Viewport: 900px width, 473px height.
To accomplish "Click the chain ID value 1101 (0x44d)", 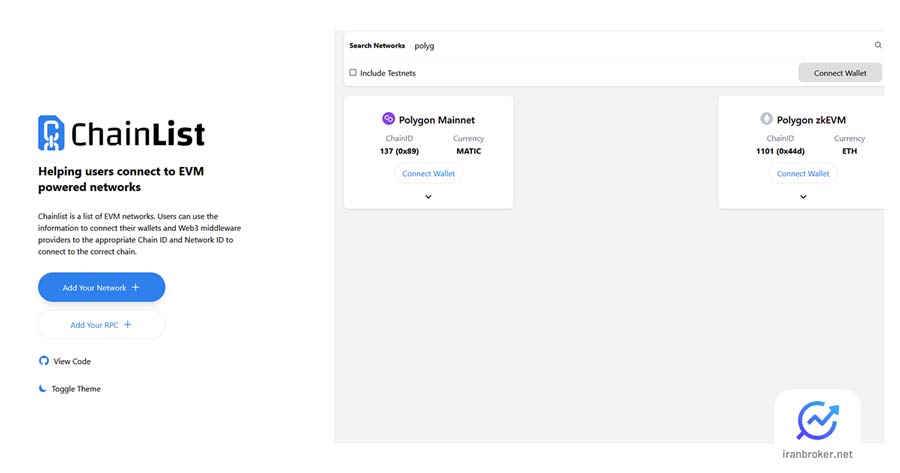I will [x=780, y=151].
